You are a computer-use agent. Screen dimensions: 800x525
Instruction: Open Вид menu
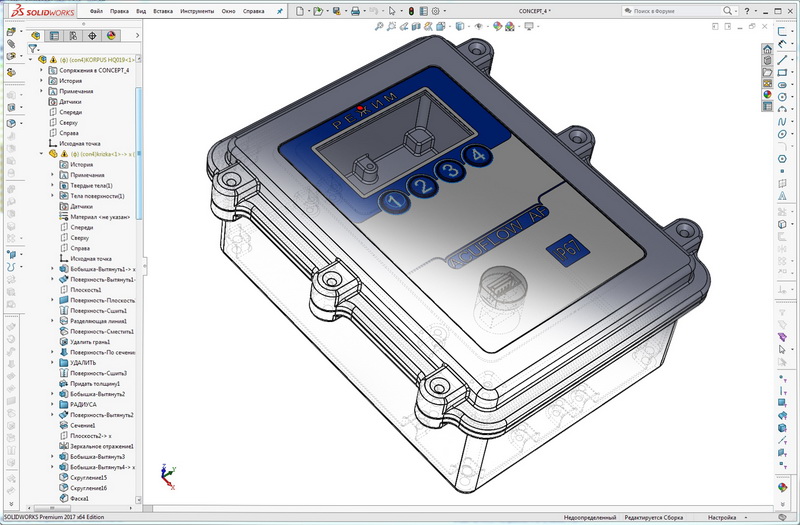pos(141,11)
